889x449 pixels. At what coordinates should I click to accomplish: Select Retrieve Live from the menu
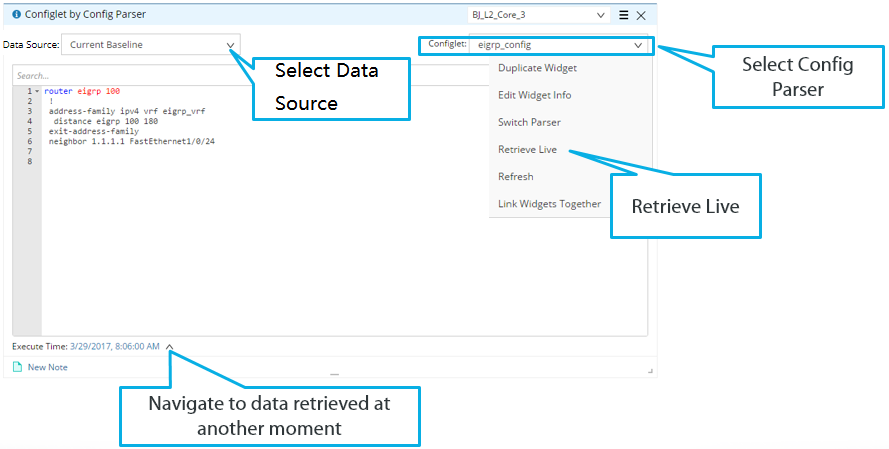click(x=527, y=149)
